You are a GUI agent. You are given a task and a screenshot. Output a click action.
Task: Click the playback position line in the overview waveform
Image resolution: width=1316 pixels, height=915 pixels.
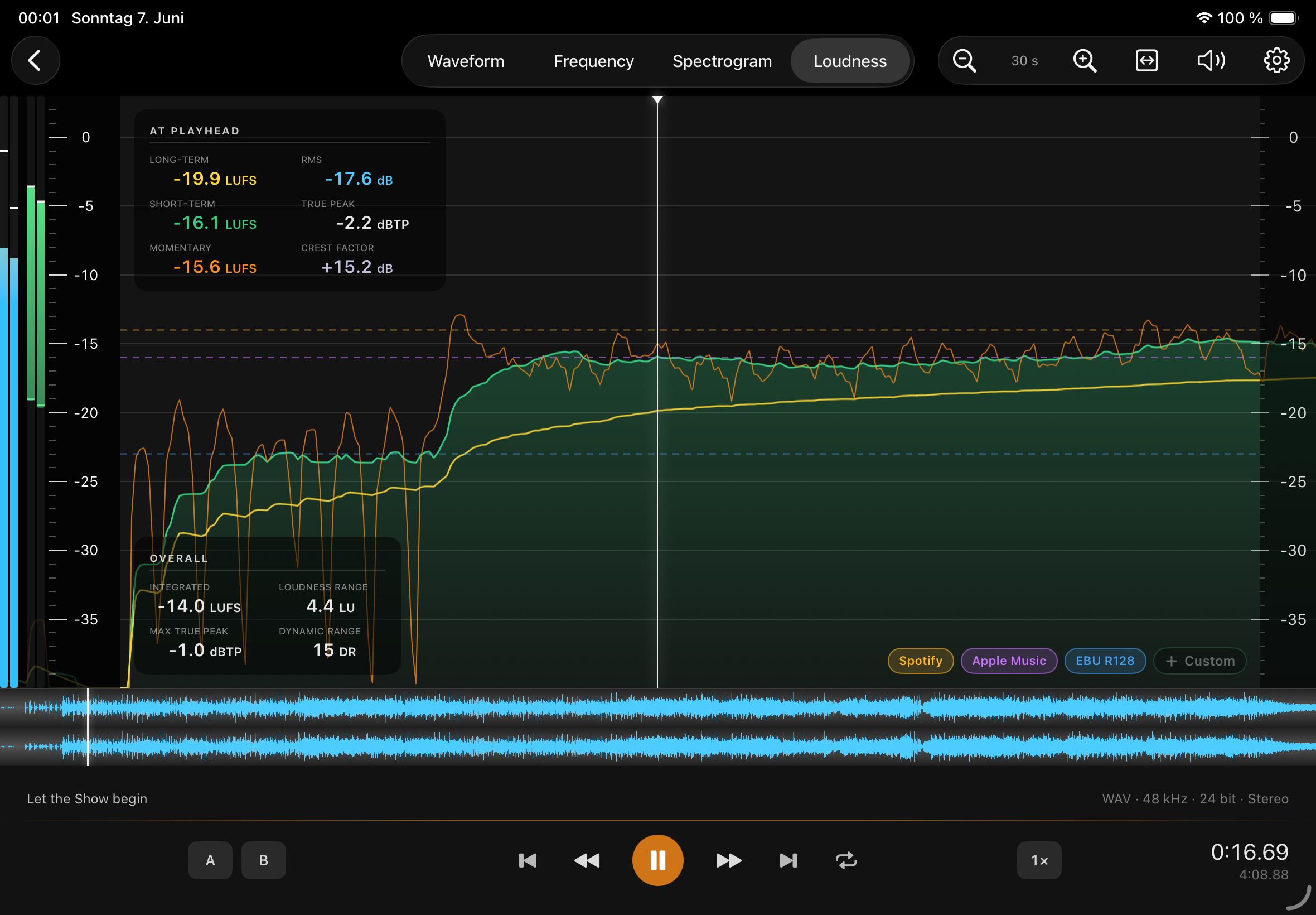click(88, 727)
